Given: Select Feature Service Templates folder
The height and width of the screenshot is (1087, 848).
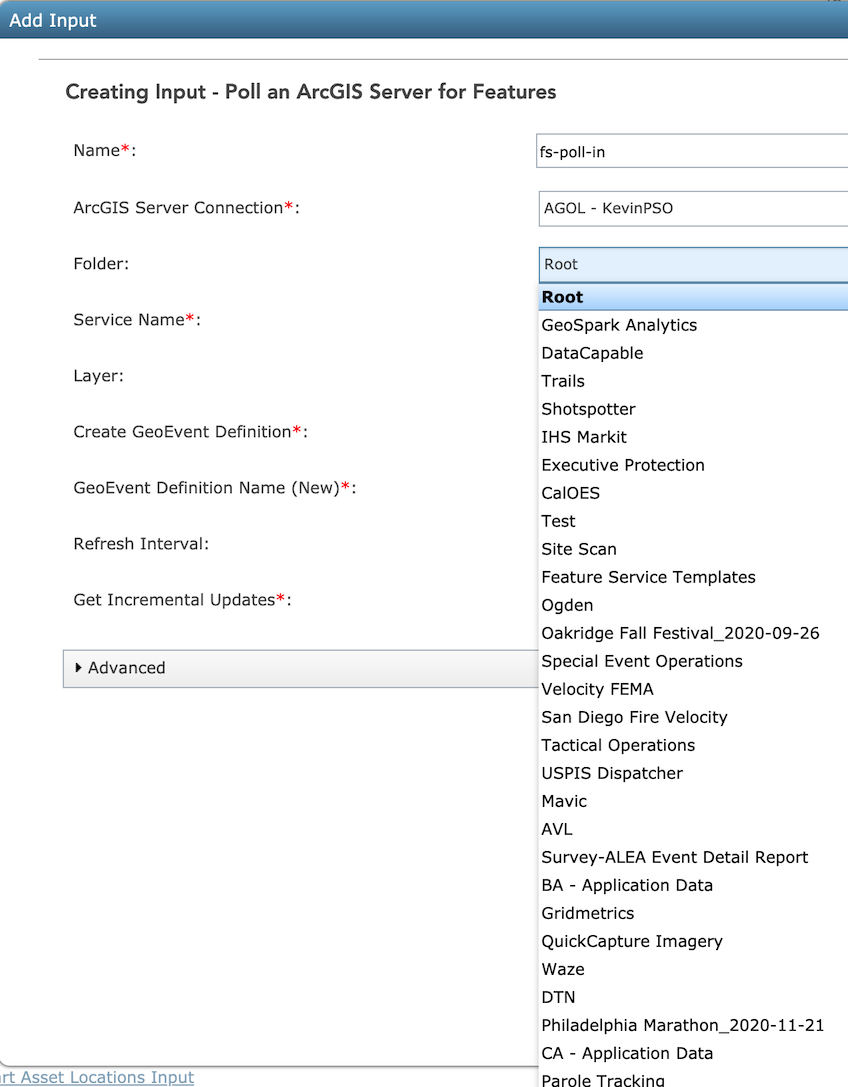Looking at the screenshot, I should 693,577.
